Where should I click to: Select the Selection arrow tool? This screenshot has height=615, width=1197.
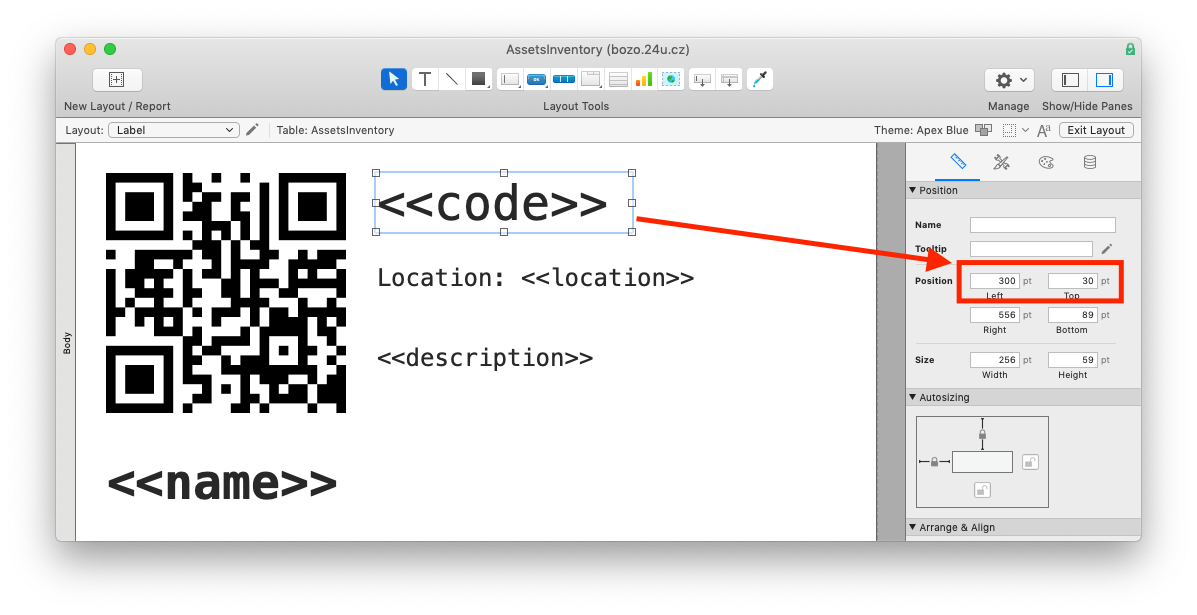pos(394,79)
